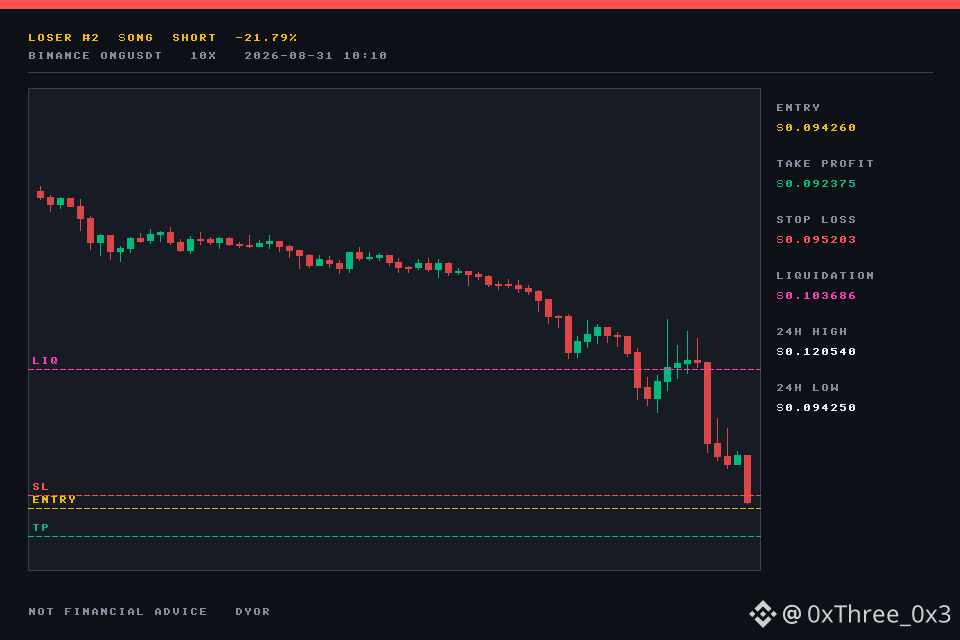
Task: Click the ENTRY heading in the side panel
Action: coord(798,108)
